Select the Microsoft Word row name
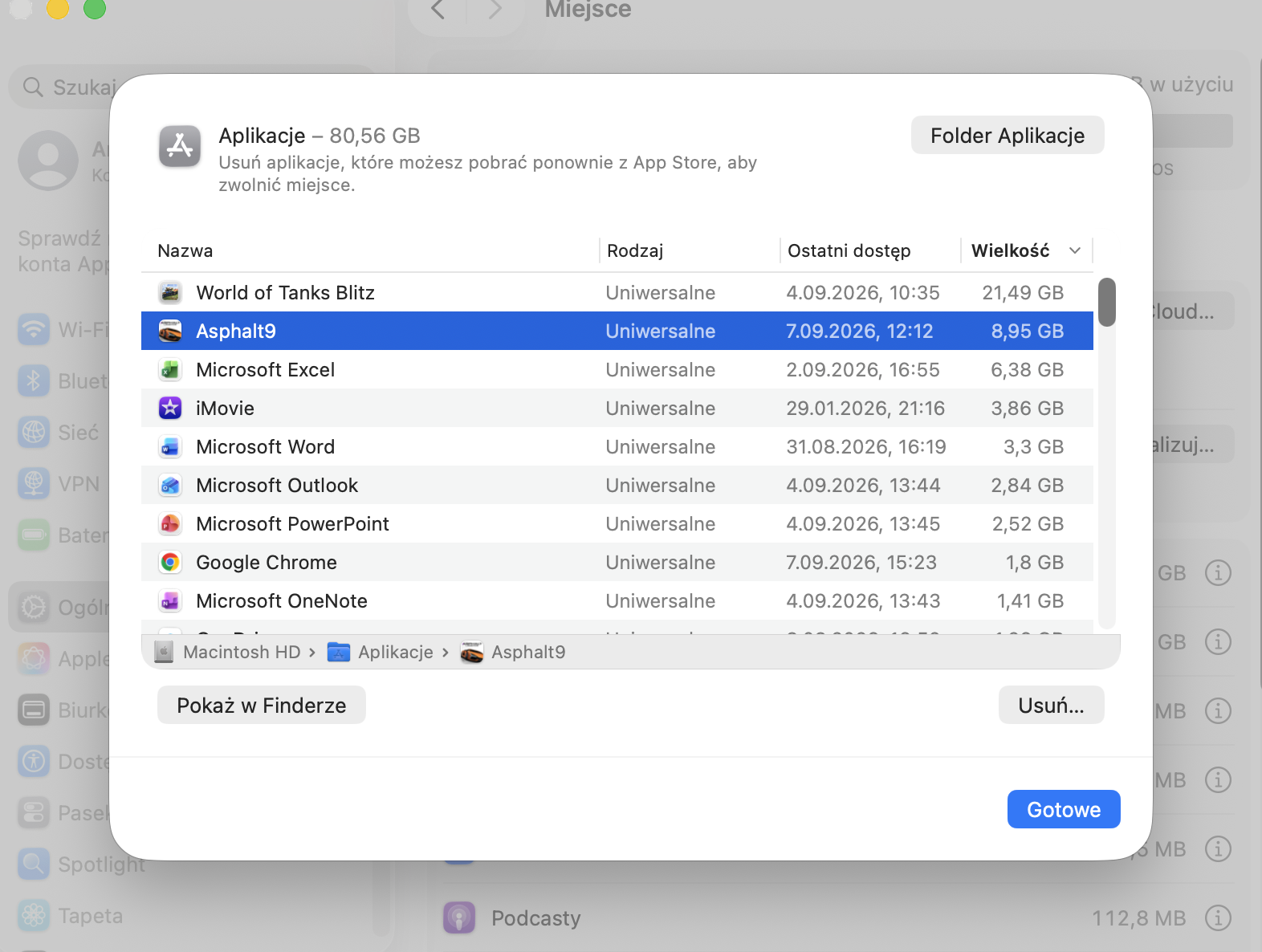The width and height of the screenshot is (1262, 952). [266, 447]
